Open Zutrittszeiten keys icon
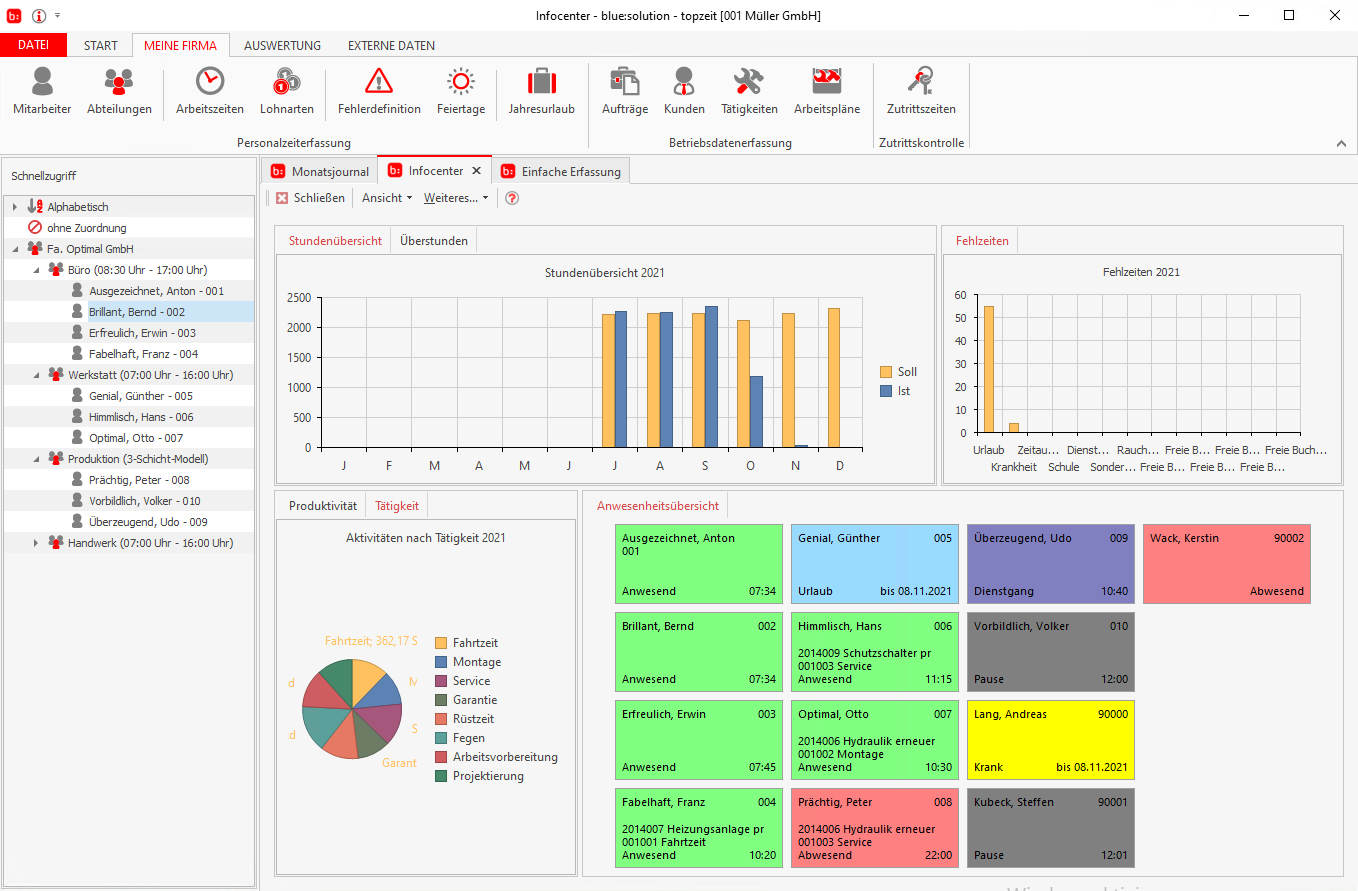The width and height of the screenshot is (1358, 891). click(921, 82)
